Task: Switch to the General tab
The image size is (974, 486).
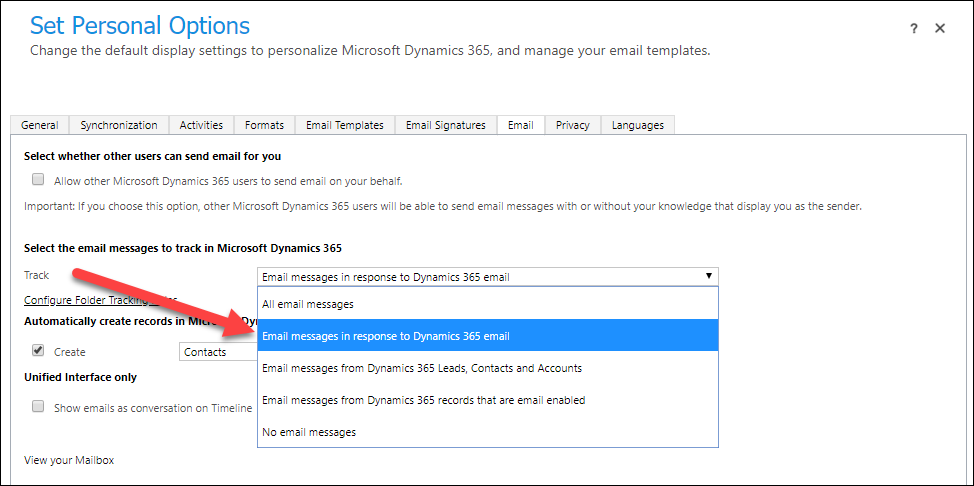Action: (x=40, y=125)
